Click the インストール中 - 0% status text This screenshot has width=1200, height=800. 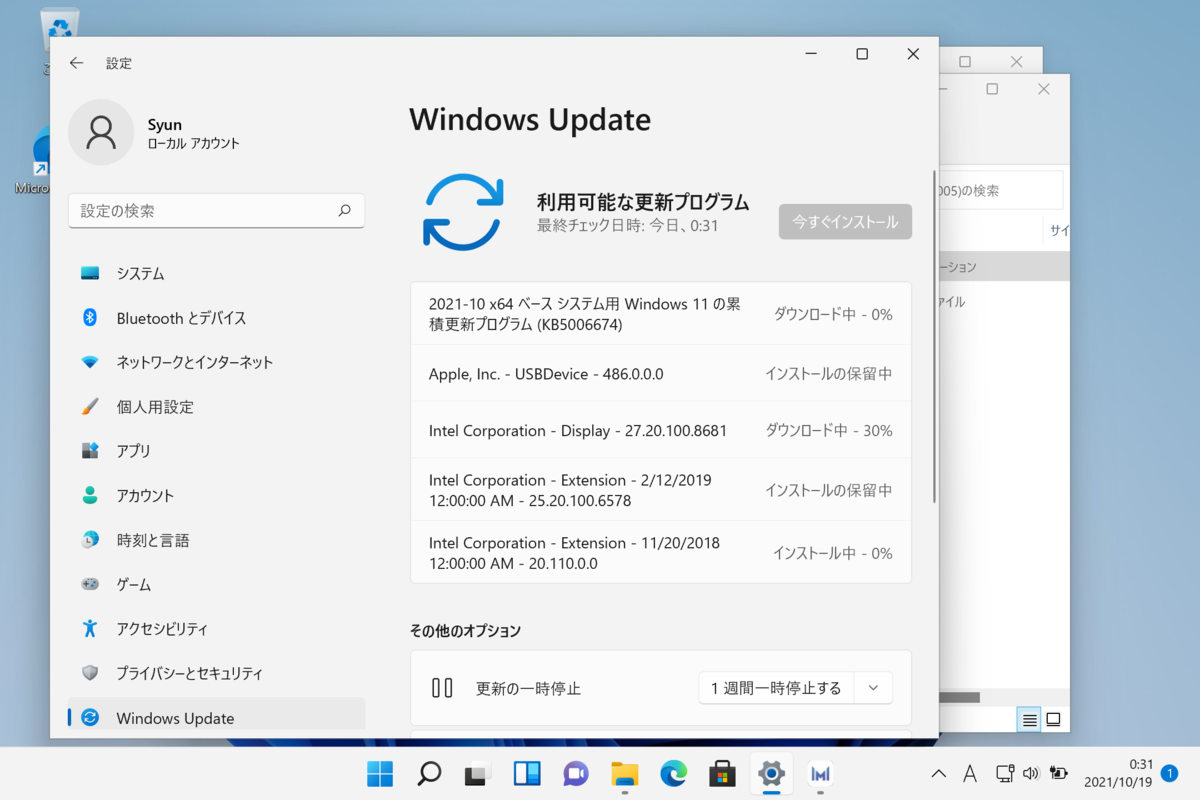pos(833,553)
